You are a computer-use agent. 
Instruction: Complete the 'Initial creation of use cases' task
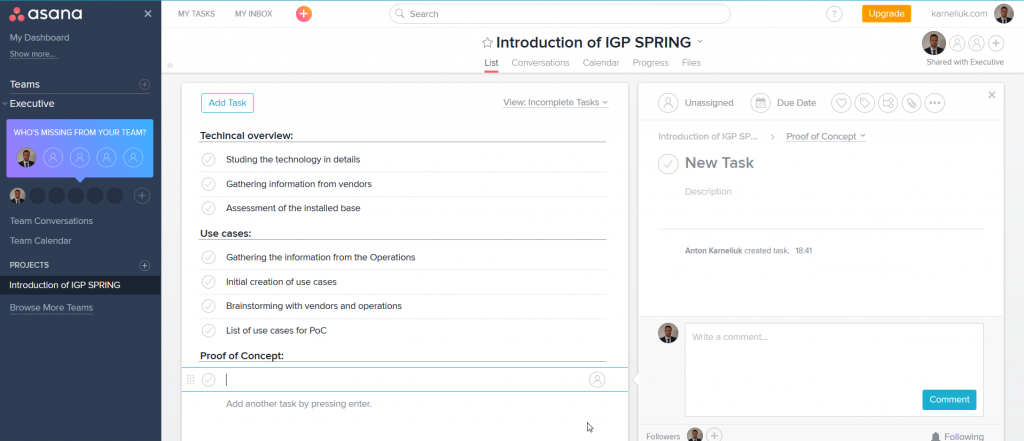pos(208,282)
